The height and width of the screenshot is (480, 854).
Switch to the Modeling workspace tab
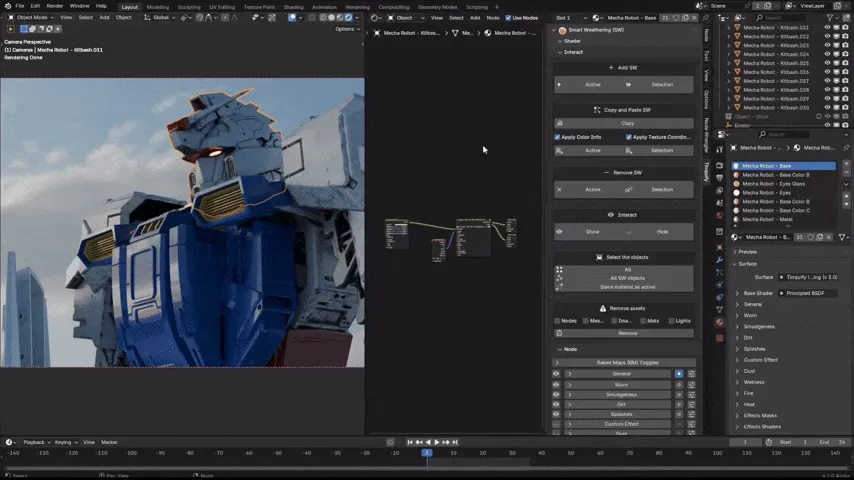point(158,7)
